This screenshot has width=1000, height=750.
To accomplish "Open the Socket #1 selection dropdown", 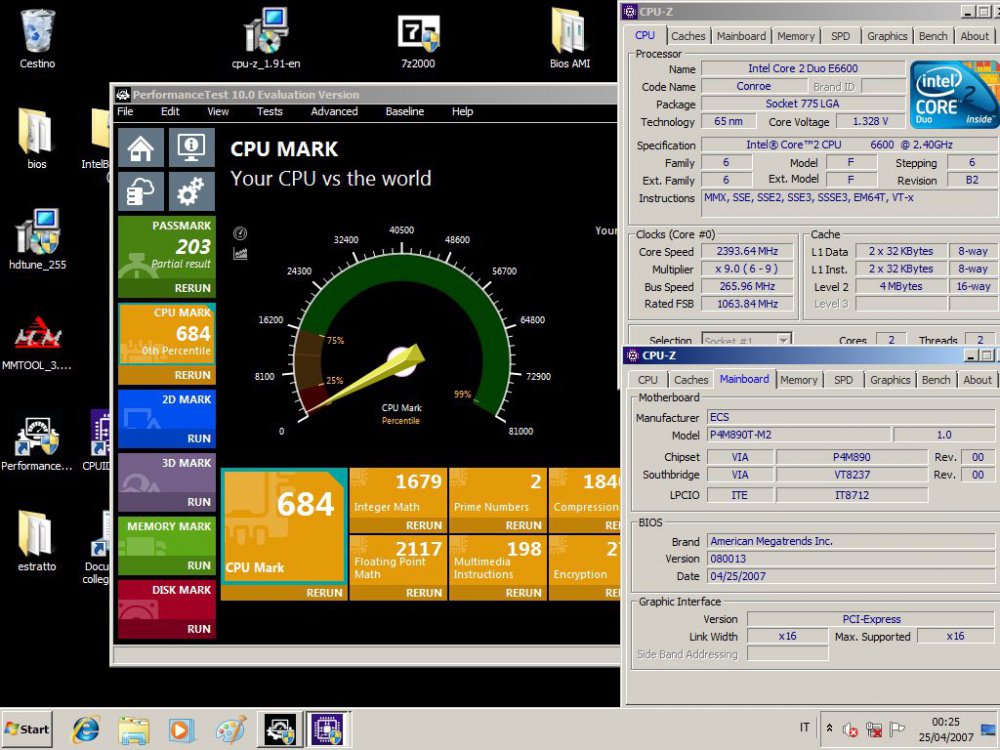I will point(746,340).
